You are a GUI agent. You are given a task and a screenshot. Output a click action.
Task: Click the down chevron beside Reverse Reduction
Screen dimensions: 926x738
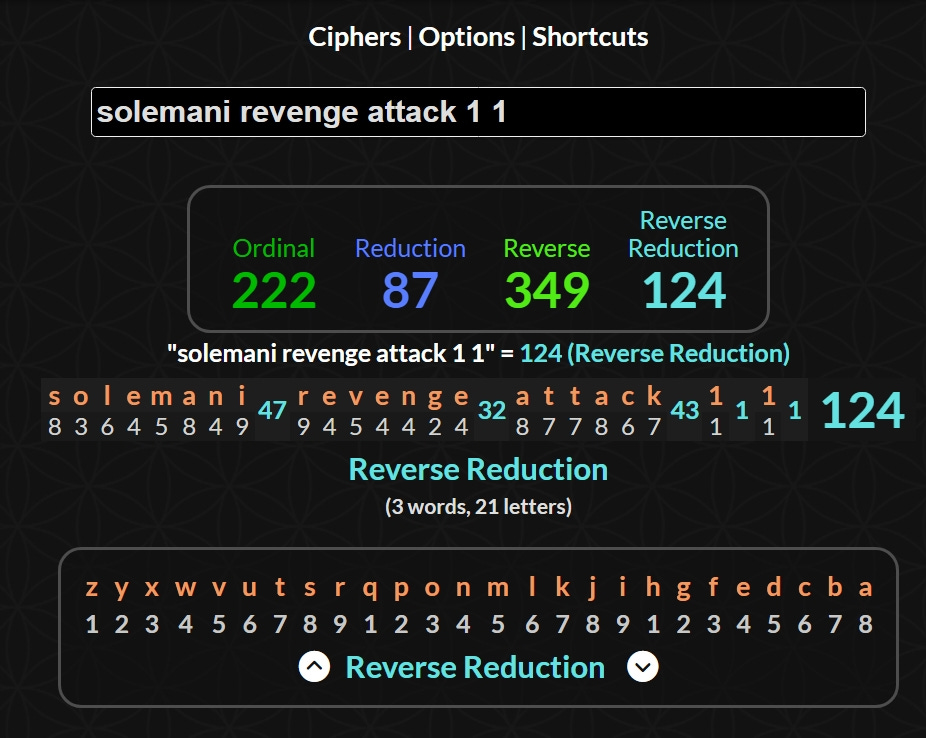(643, 667)
